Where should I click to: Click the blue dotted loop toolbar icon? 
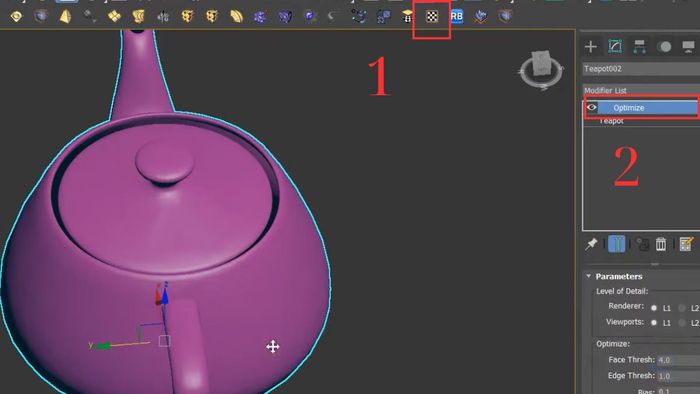(358, 17)
